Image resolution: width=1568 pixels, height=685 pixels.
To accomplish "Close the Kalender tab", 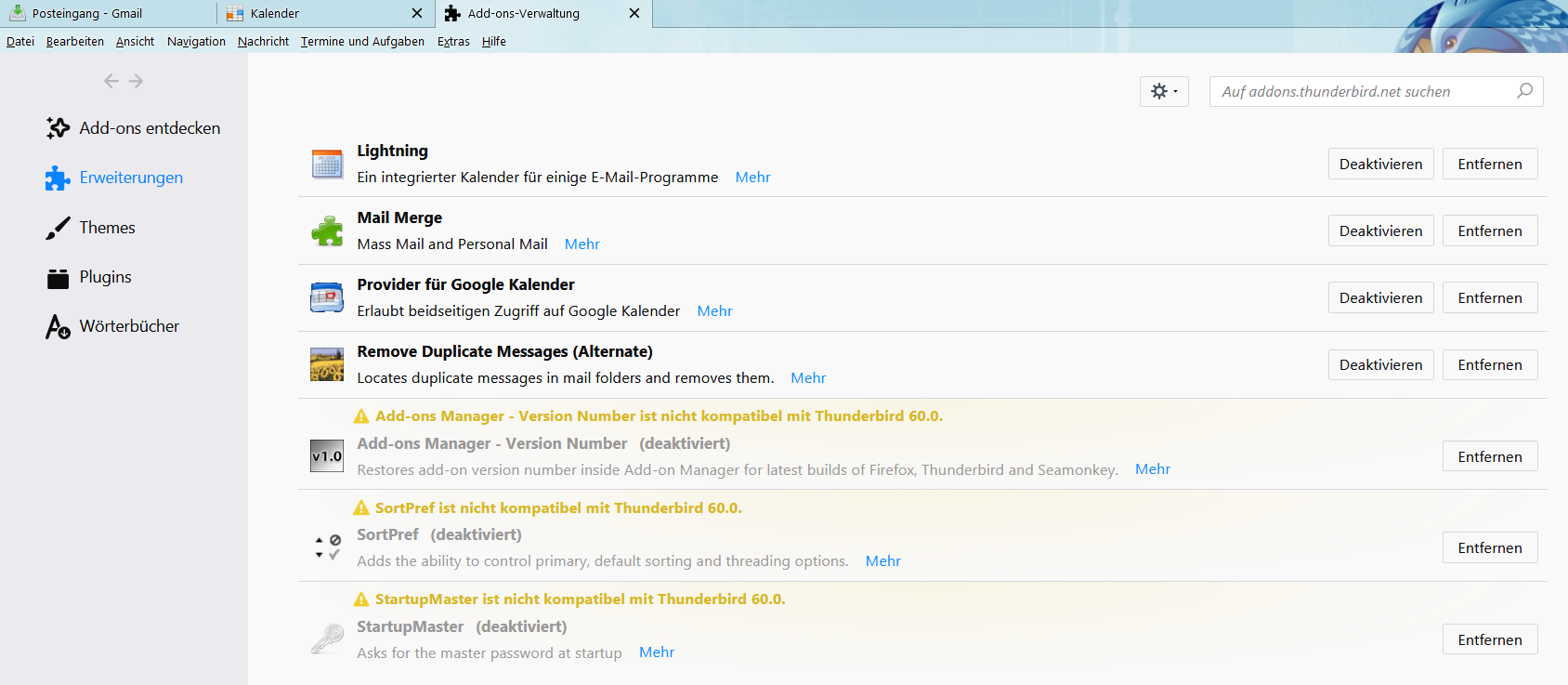I will (417, 13).
